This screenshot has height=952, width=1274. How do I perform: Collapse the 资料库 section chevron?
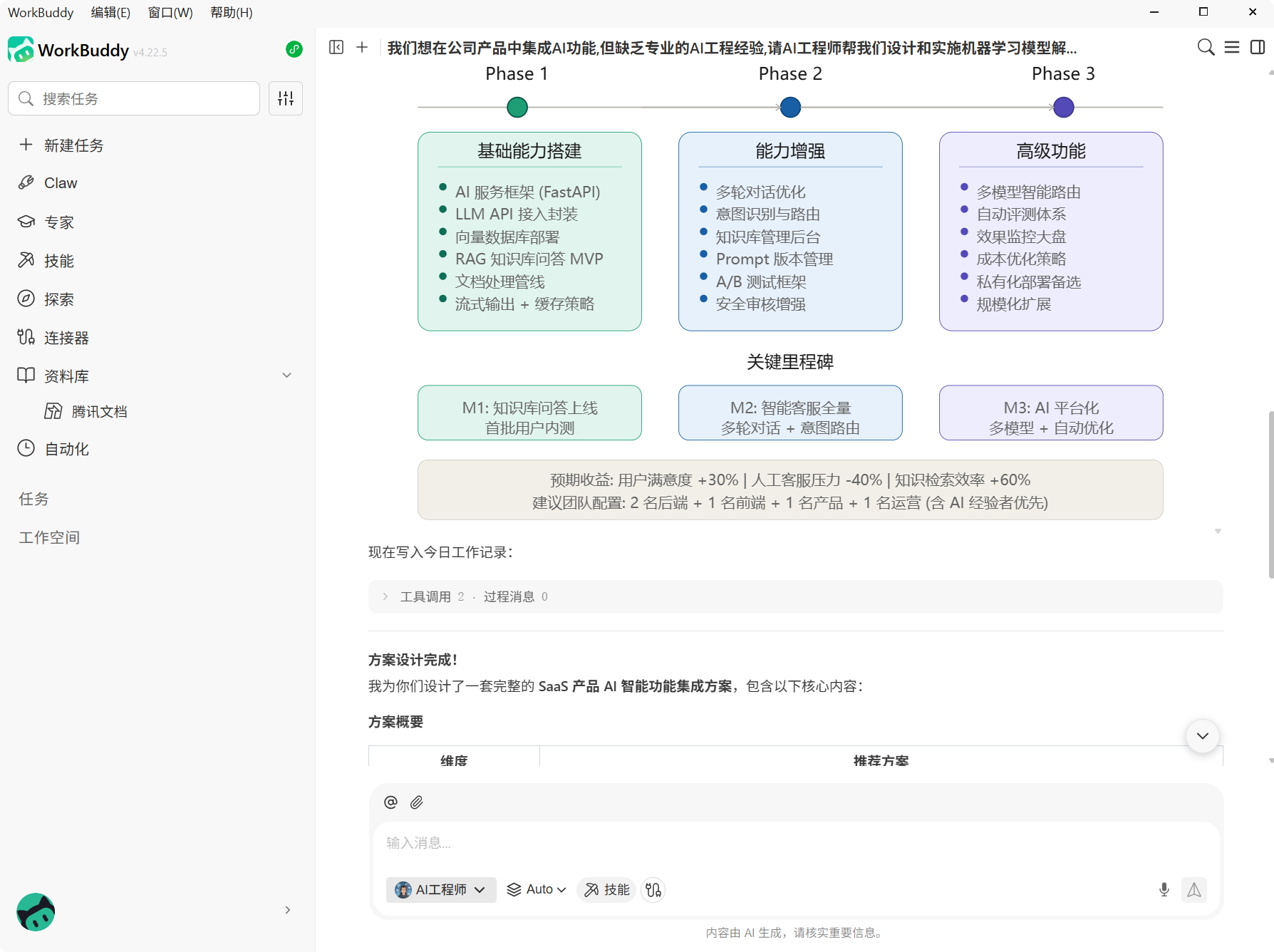pyautogui.click(x=286, y=376)
